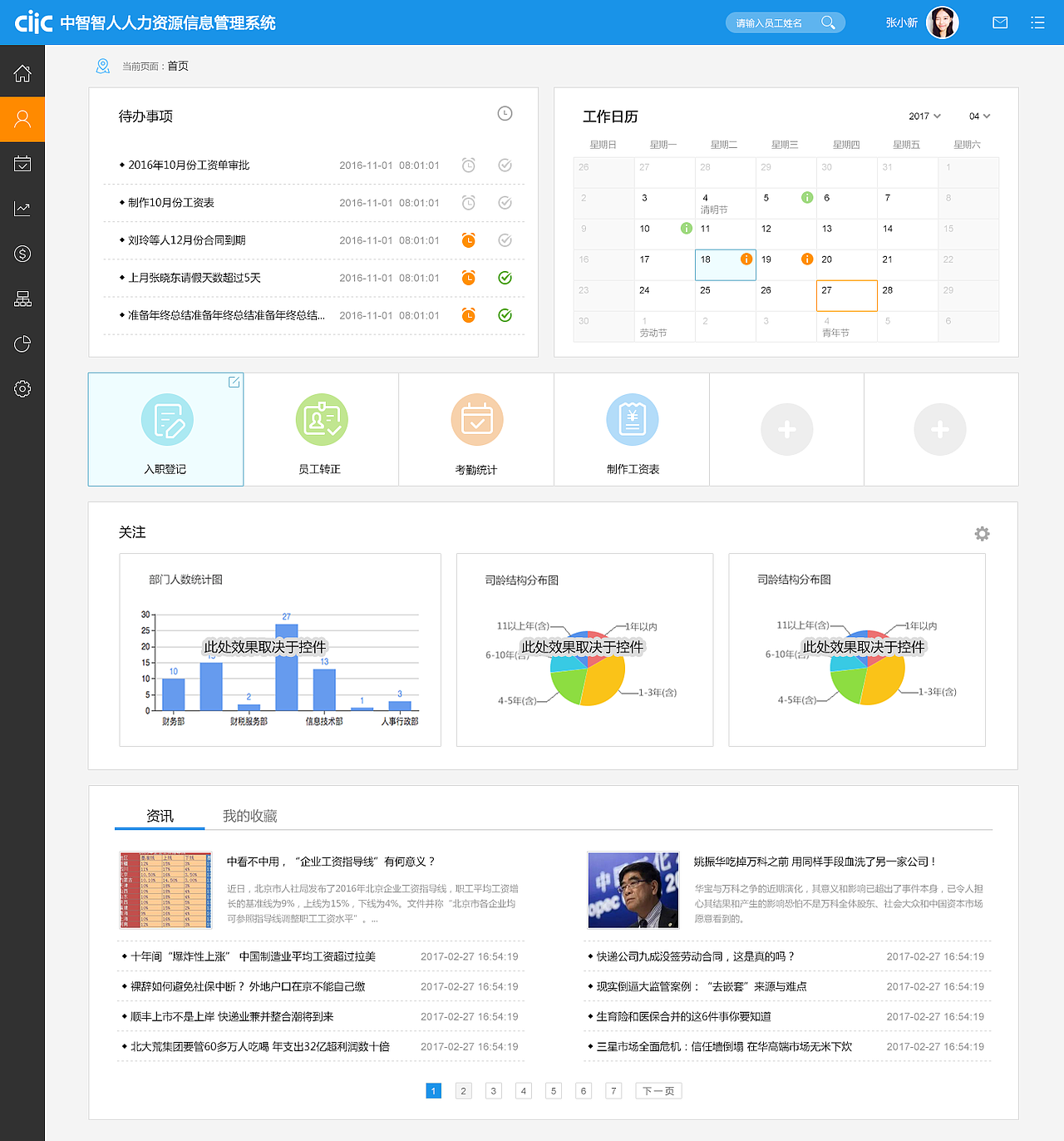Open the 2017 year dropdown in 工作日历

pos(924,116)
